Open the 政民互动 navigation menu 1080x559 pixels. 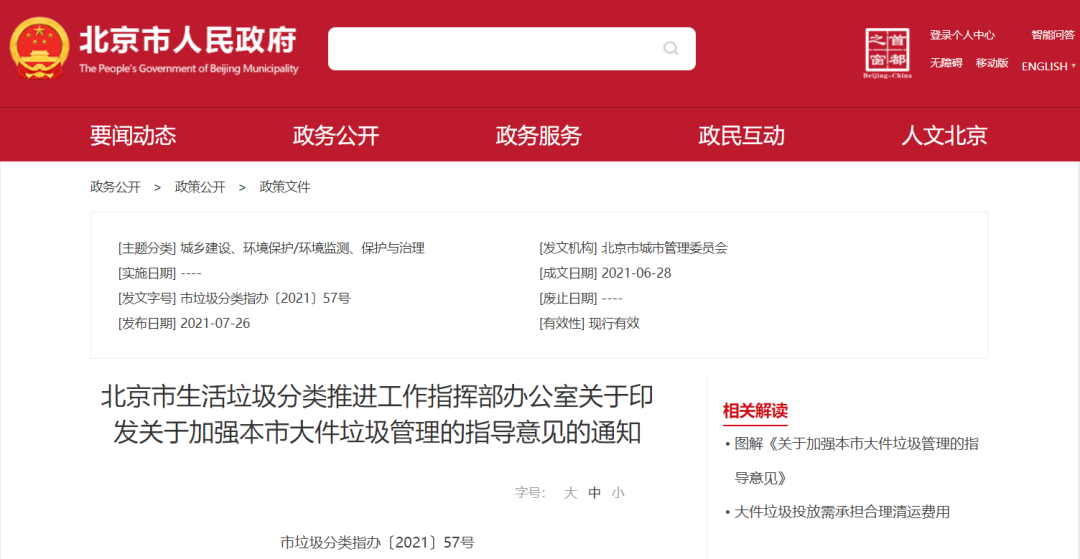click(742, 136)
